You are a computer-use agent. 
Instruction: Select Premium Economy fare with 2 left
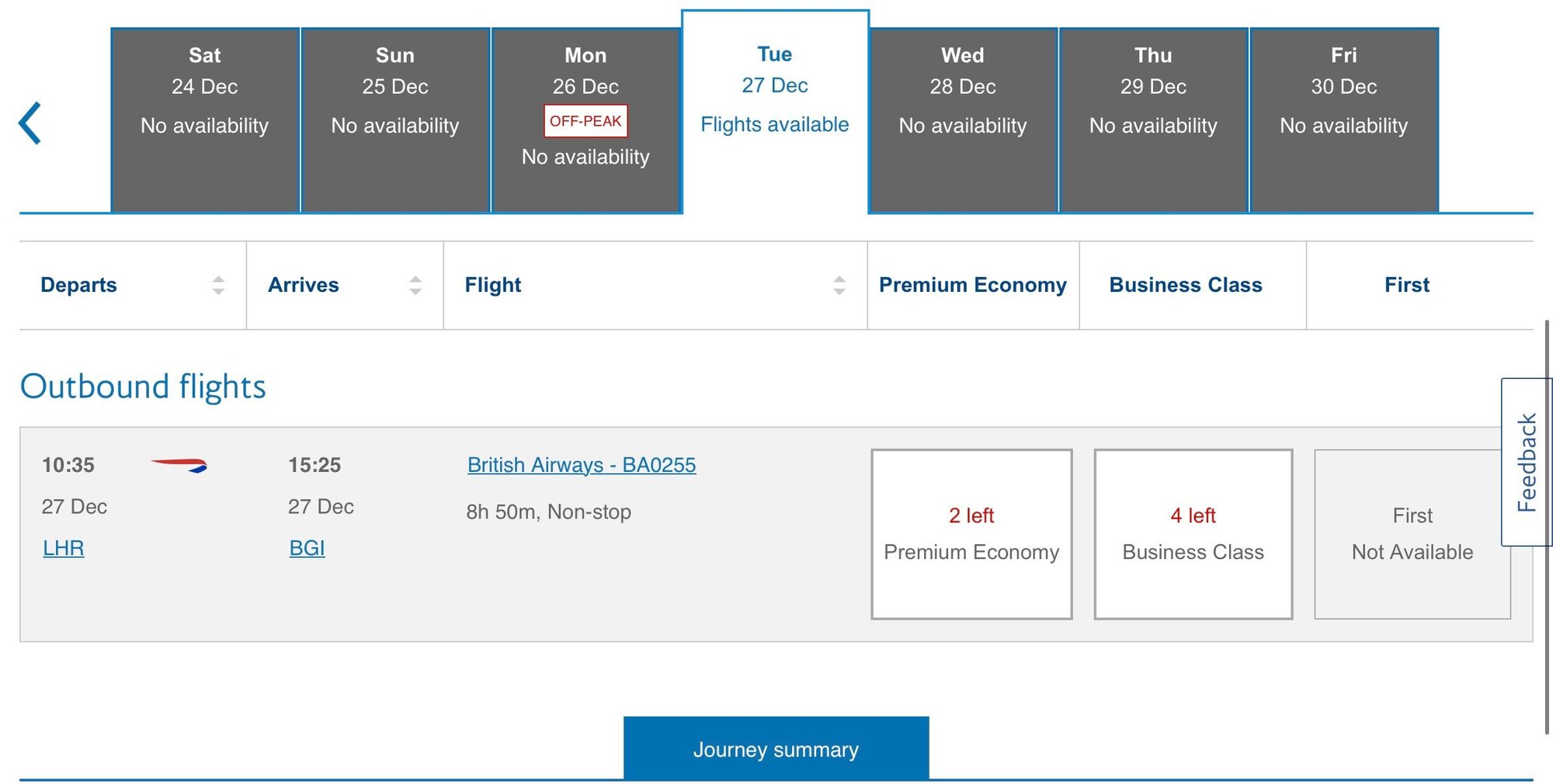[x=971, y=534]
